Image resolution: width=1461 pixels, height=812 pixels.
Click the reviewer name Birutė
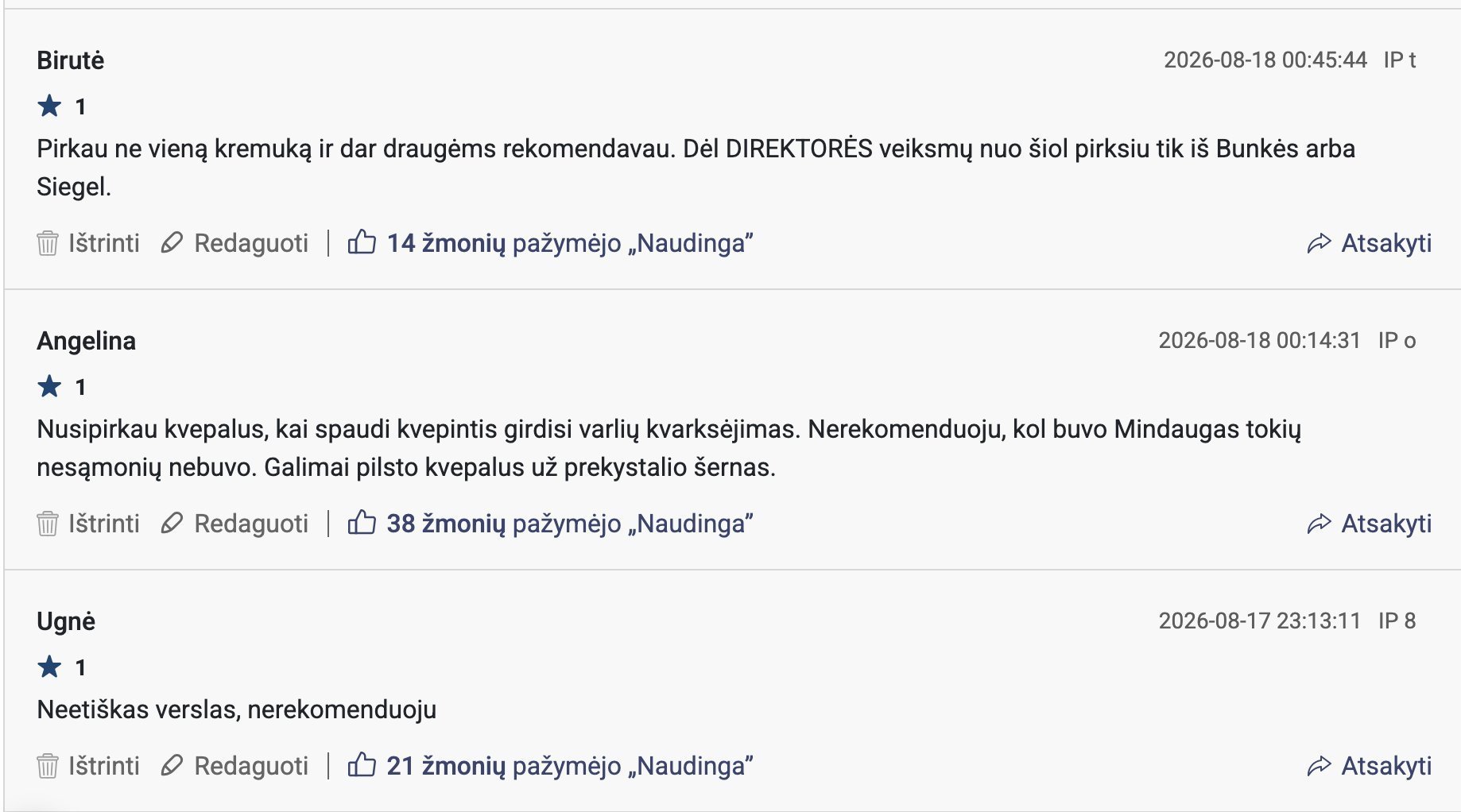pos(71,60)
